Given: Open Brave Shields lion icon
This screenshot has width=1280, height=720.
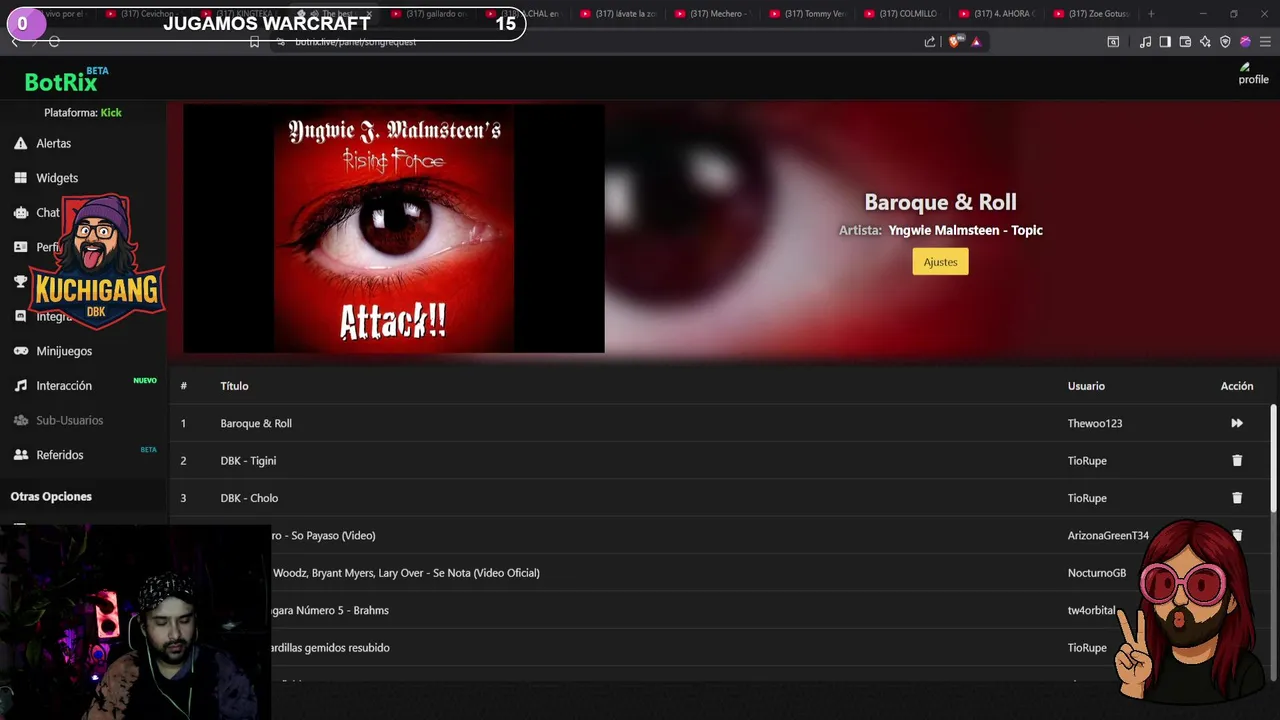Looking at the screenshot, I should [x=954, y=42].
